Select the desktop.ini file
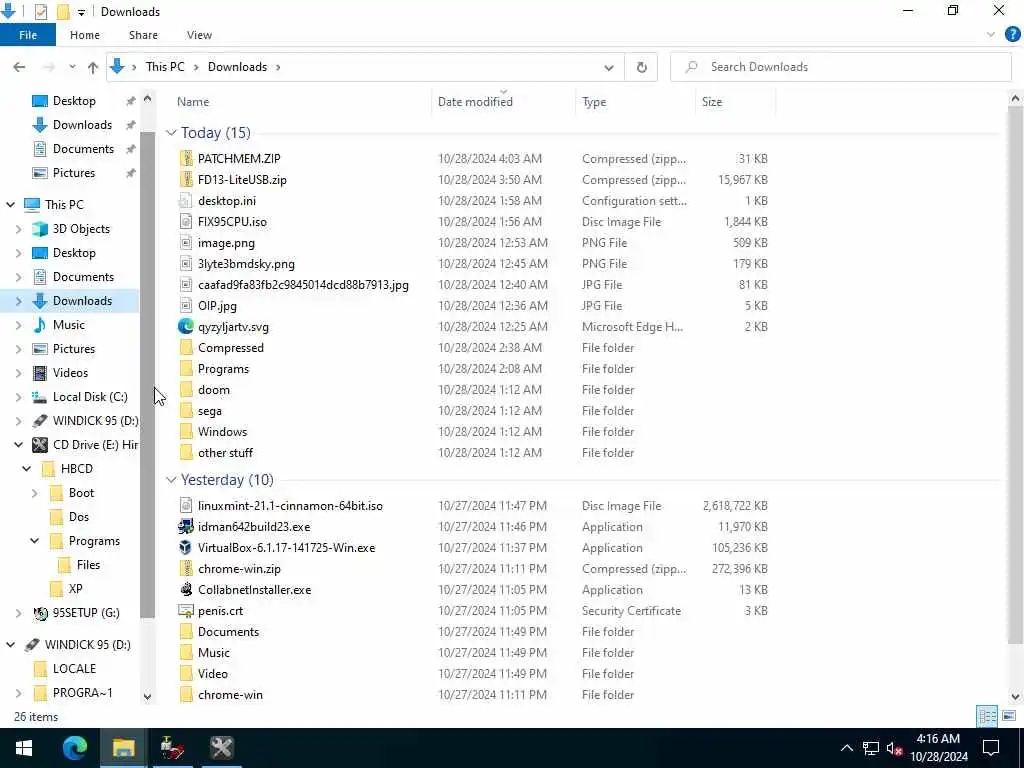The image size is (1024, 768). coord(227,200)
